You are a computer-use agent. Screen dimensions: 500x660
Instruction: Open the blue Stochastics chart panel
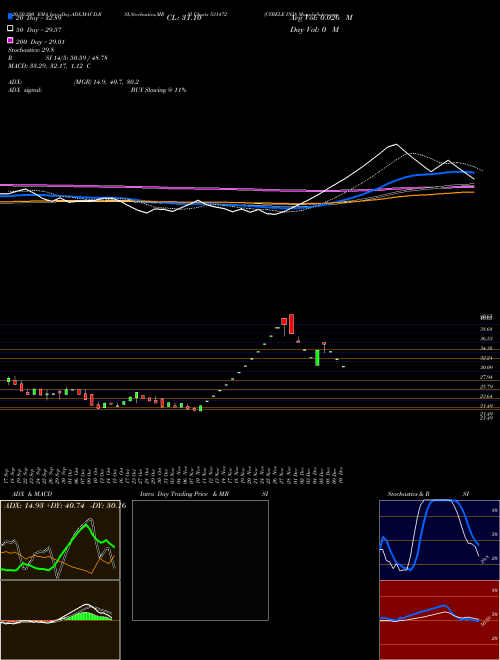pyautogui.click(x=439, y=540)
